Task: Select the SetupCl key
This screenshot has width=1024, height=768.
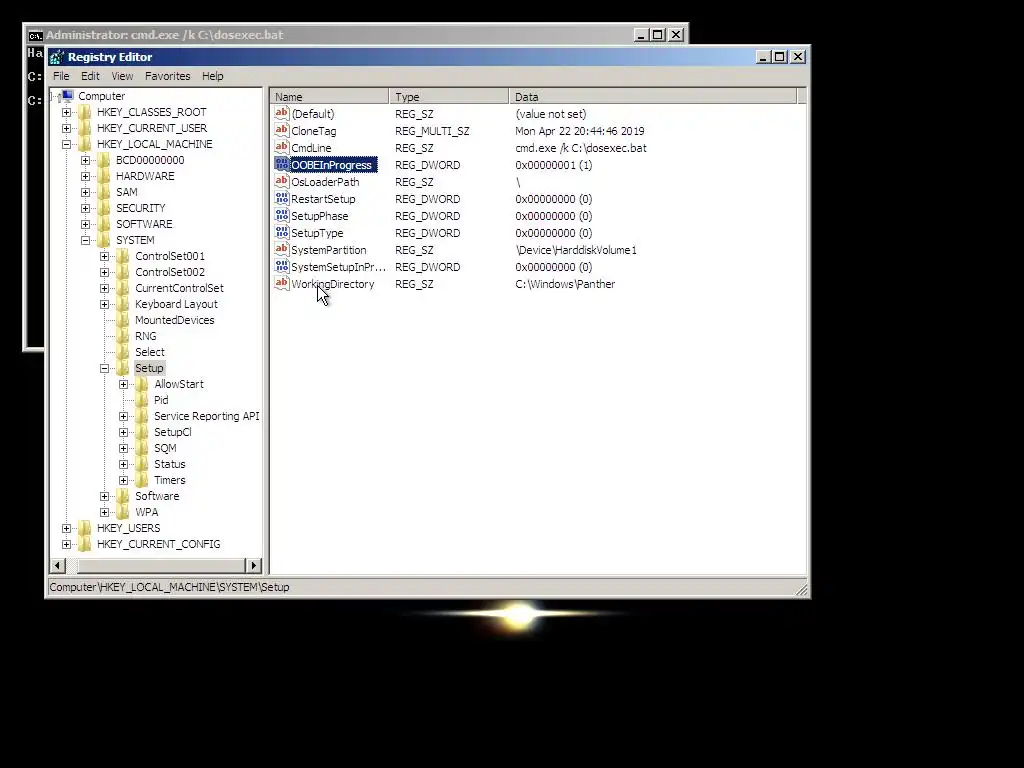Action: pyautogui.click(x=172, y=432)
